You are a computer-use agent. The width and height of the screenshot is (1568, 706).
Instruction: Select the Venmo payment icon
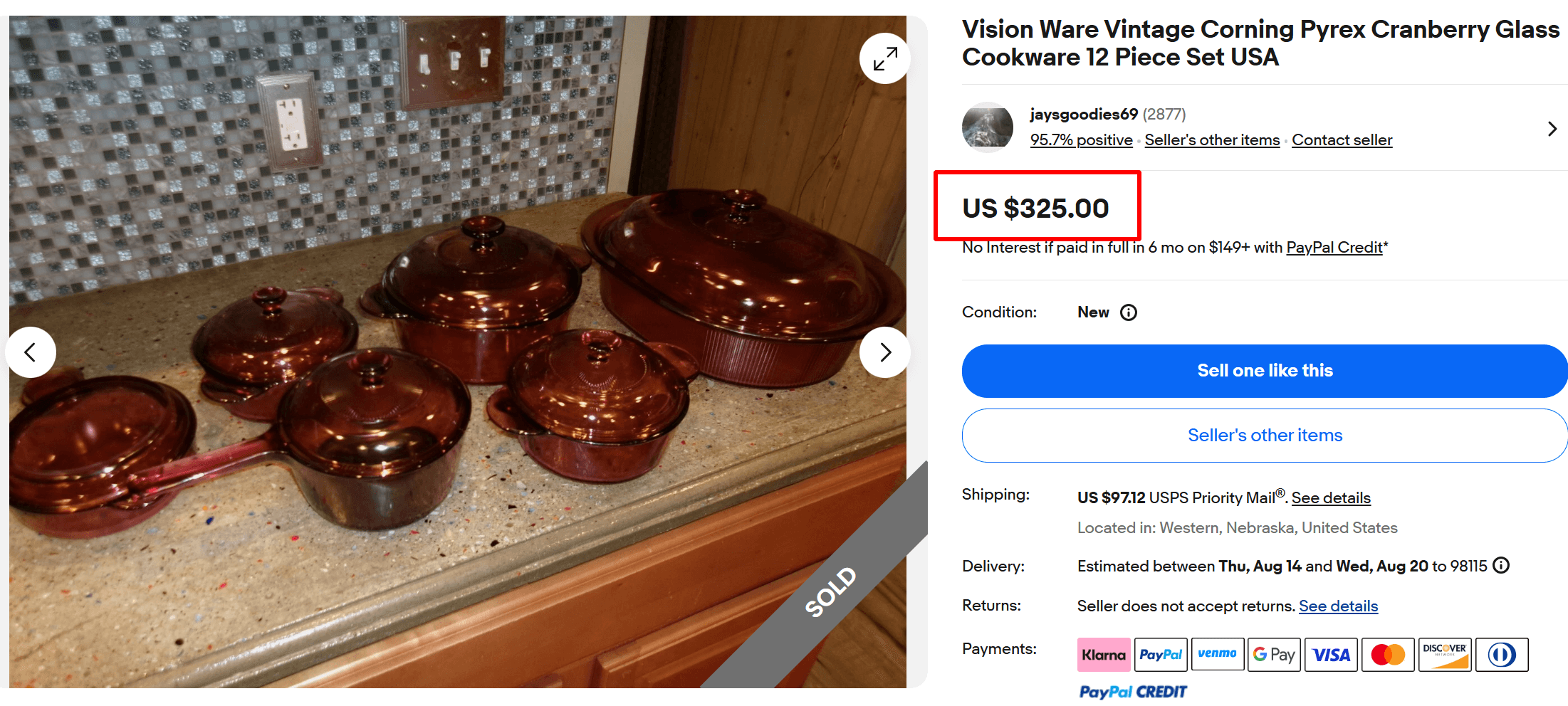(x=1217, y=654)
